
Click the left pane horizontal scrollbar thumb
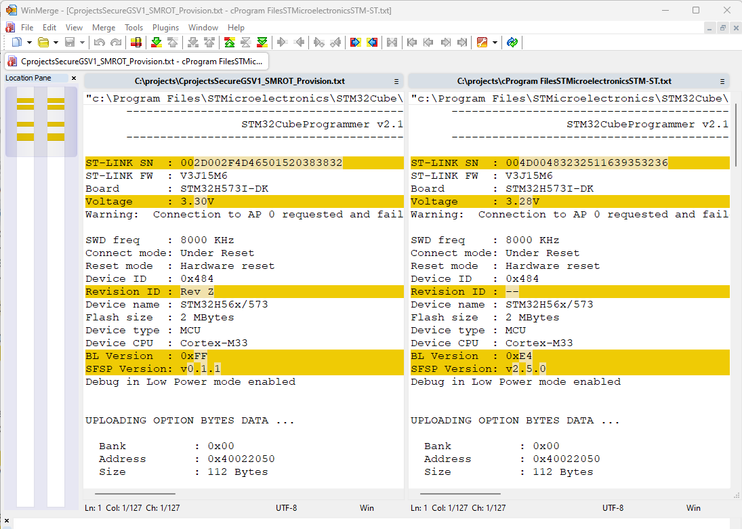click(x=135, y=494)
